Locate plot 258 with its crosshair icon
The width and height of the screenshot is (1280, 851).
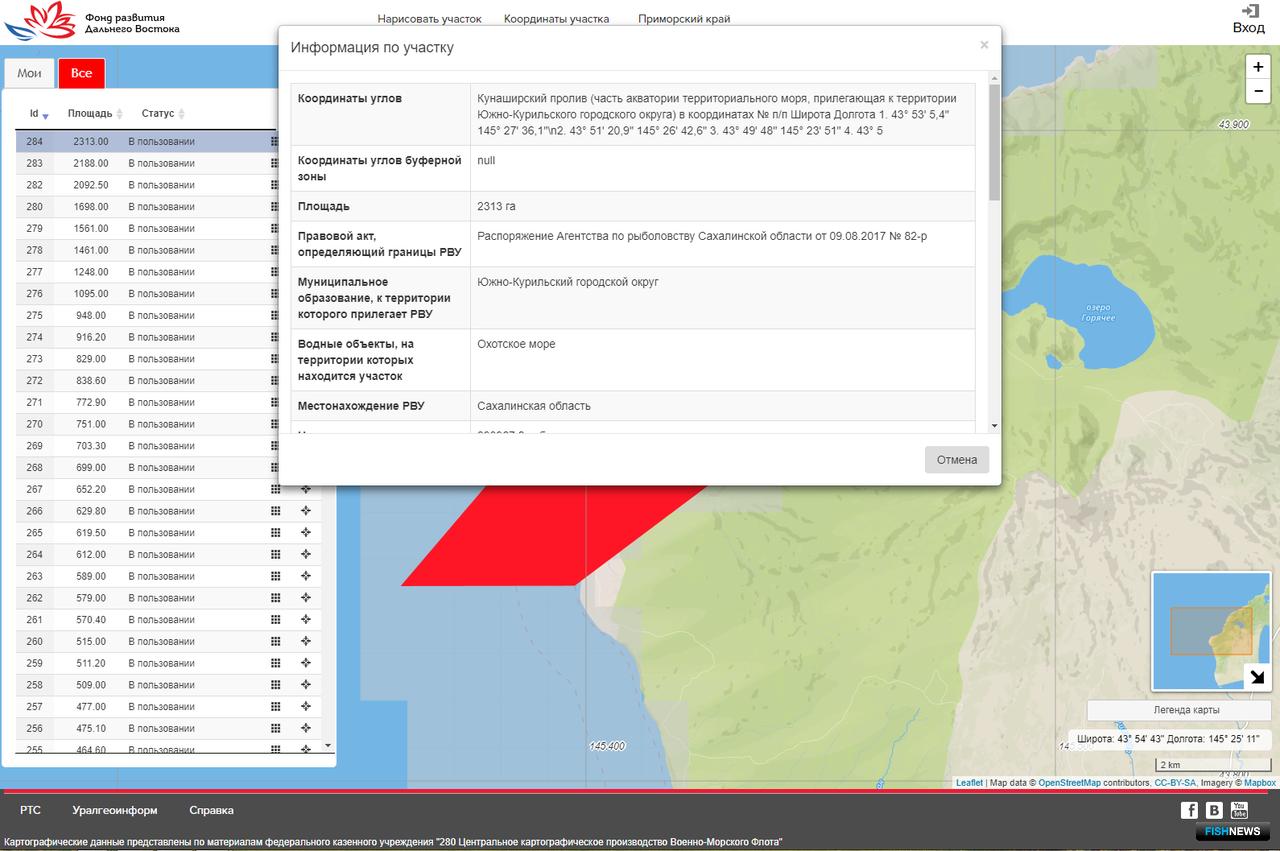(306, 685)
